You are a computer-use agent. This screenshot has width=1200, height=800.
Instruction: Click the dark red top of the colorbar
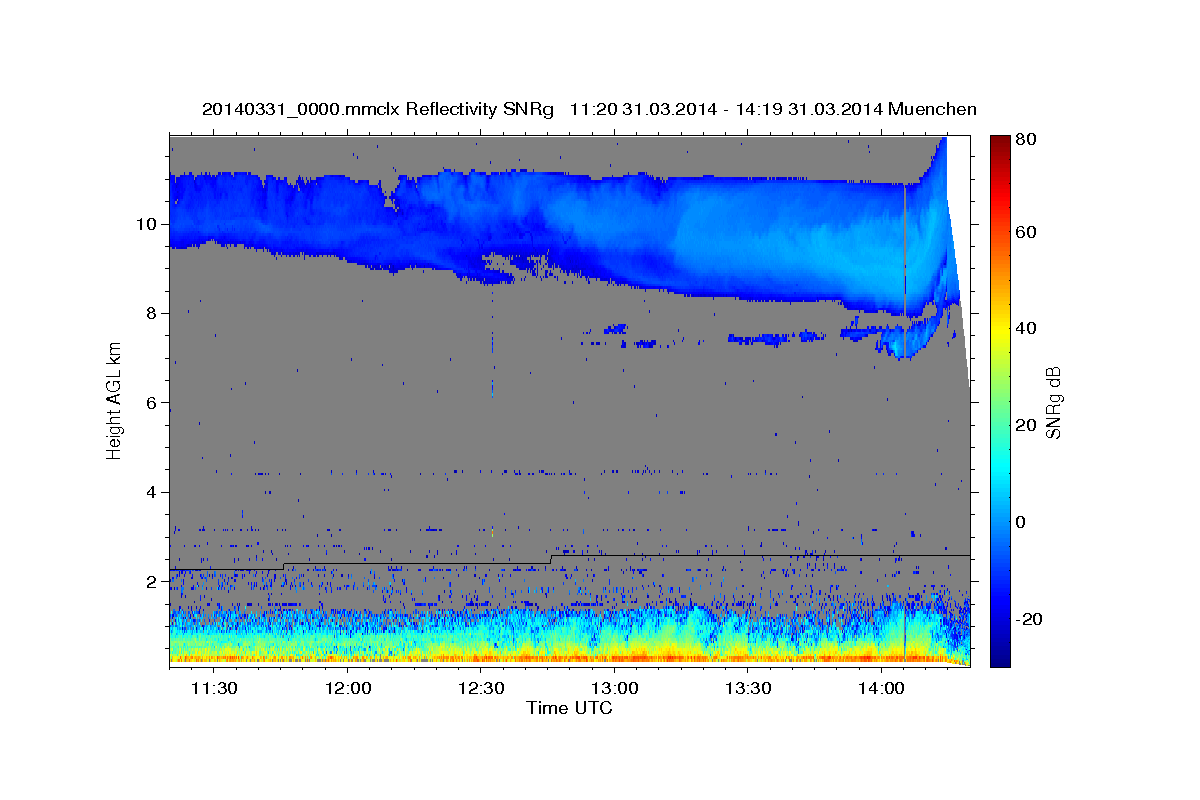click(1000, 145)
